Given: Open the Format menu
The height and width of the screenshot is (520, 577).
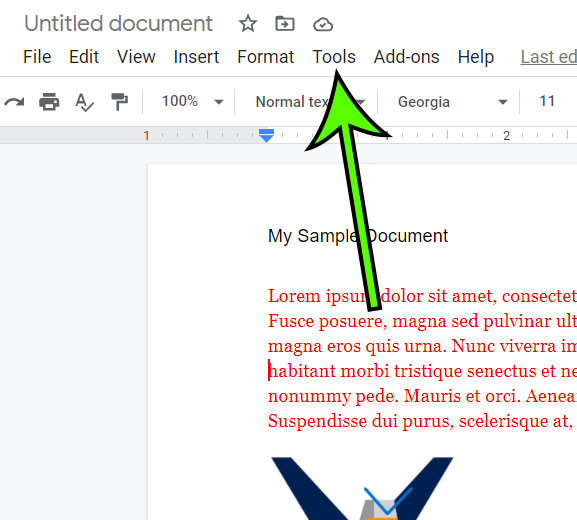Looking at the screenshot, I should pyautogui.click(x=266, y=57).
